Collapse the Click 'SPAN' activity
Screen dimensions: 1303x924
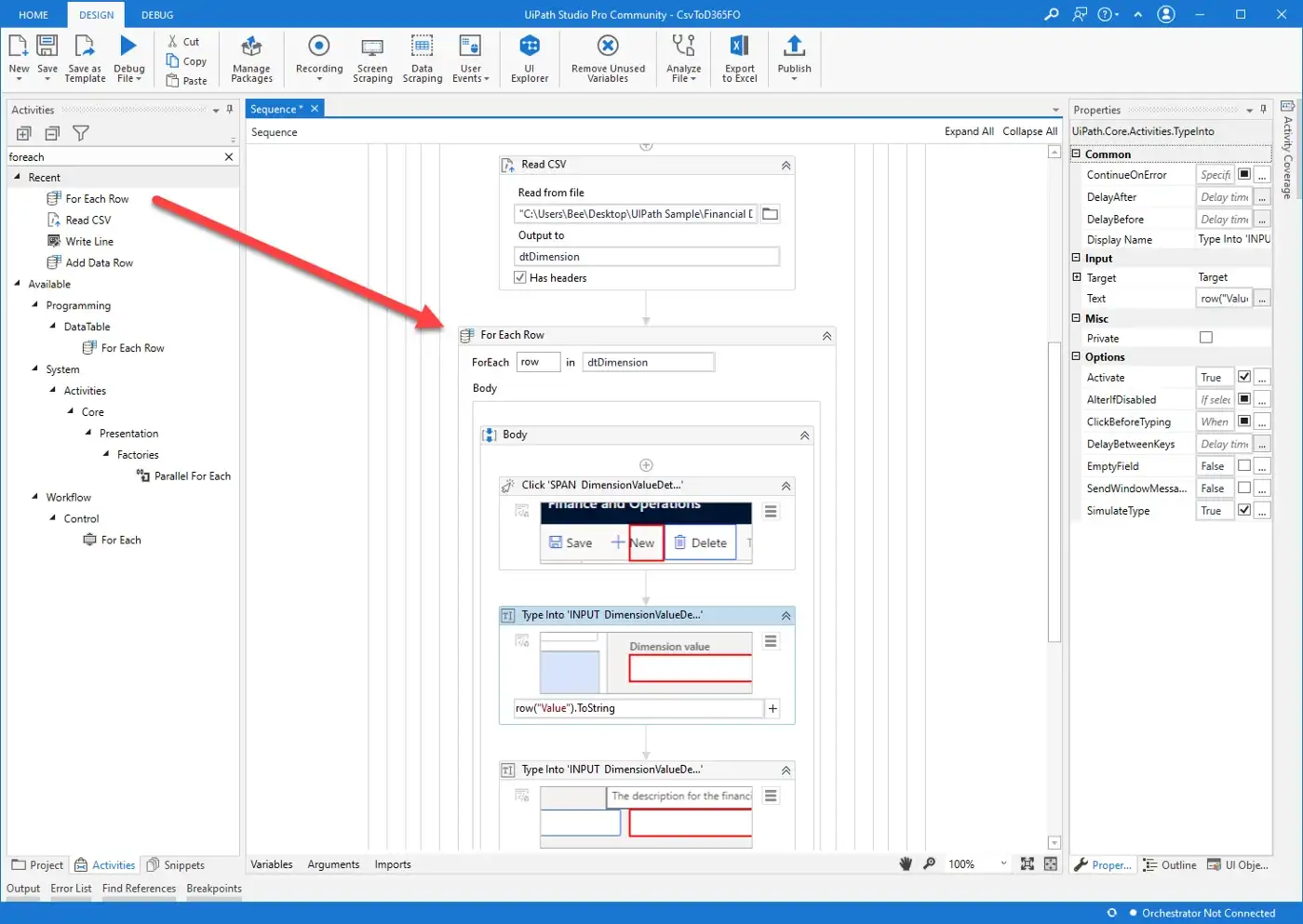786,486
